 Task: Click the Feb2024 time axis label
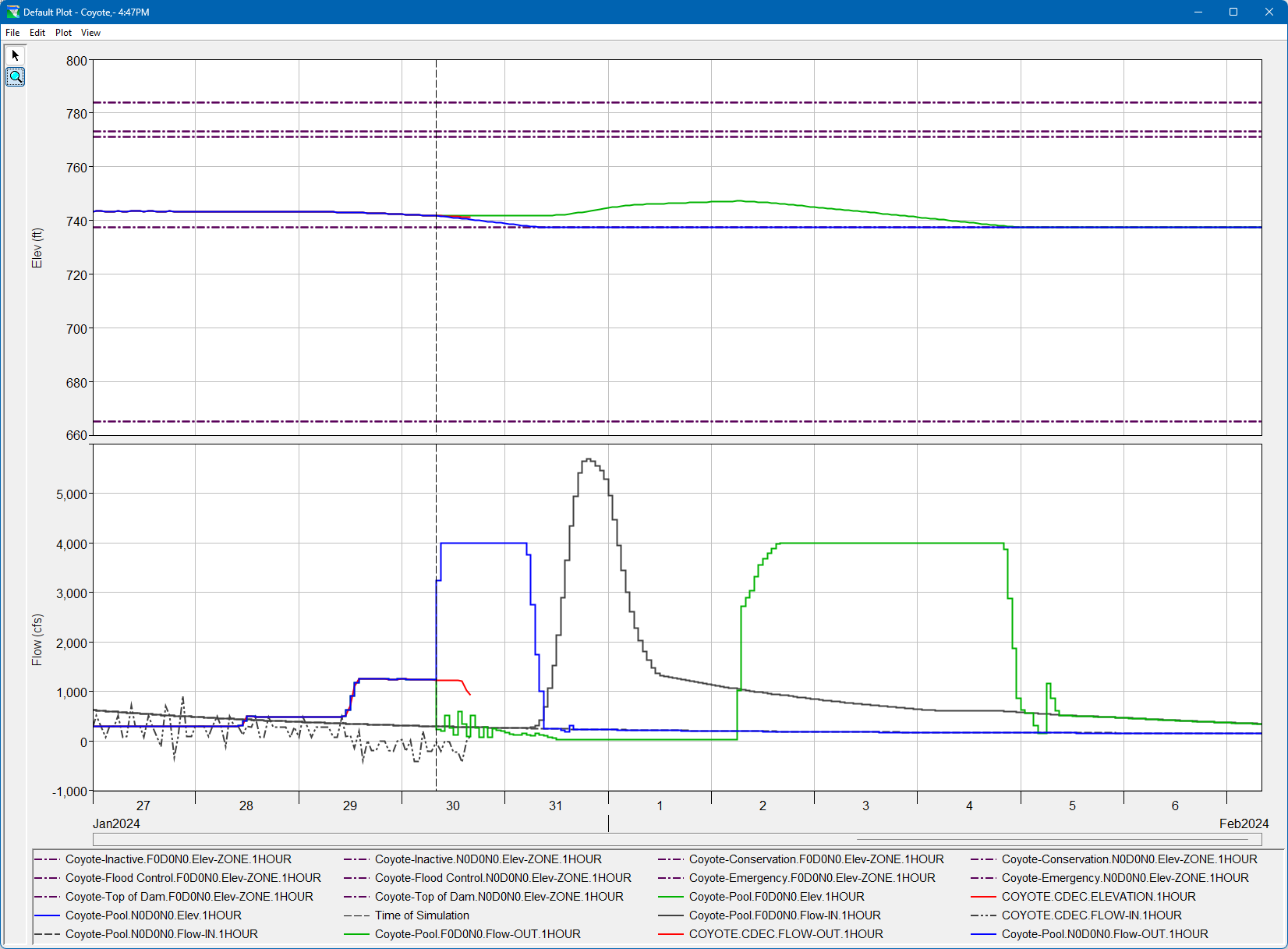tap(1244, 823)
